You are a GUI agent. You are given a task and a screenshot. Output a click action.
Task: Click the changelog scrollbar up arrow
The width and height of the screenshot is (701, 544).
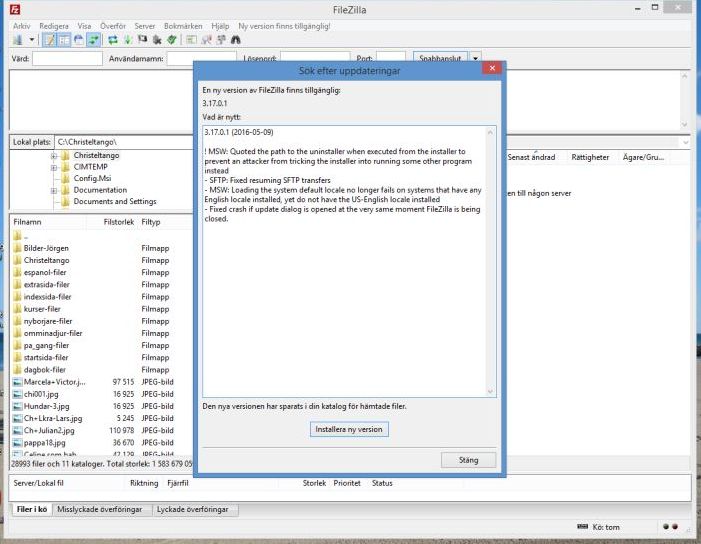(490, 132)
